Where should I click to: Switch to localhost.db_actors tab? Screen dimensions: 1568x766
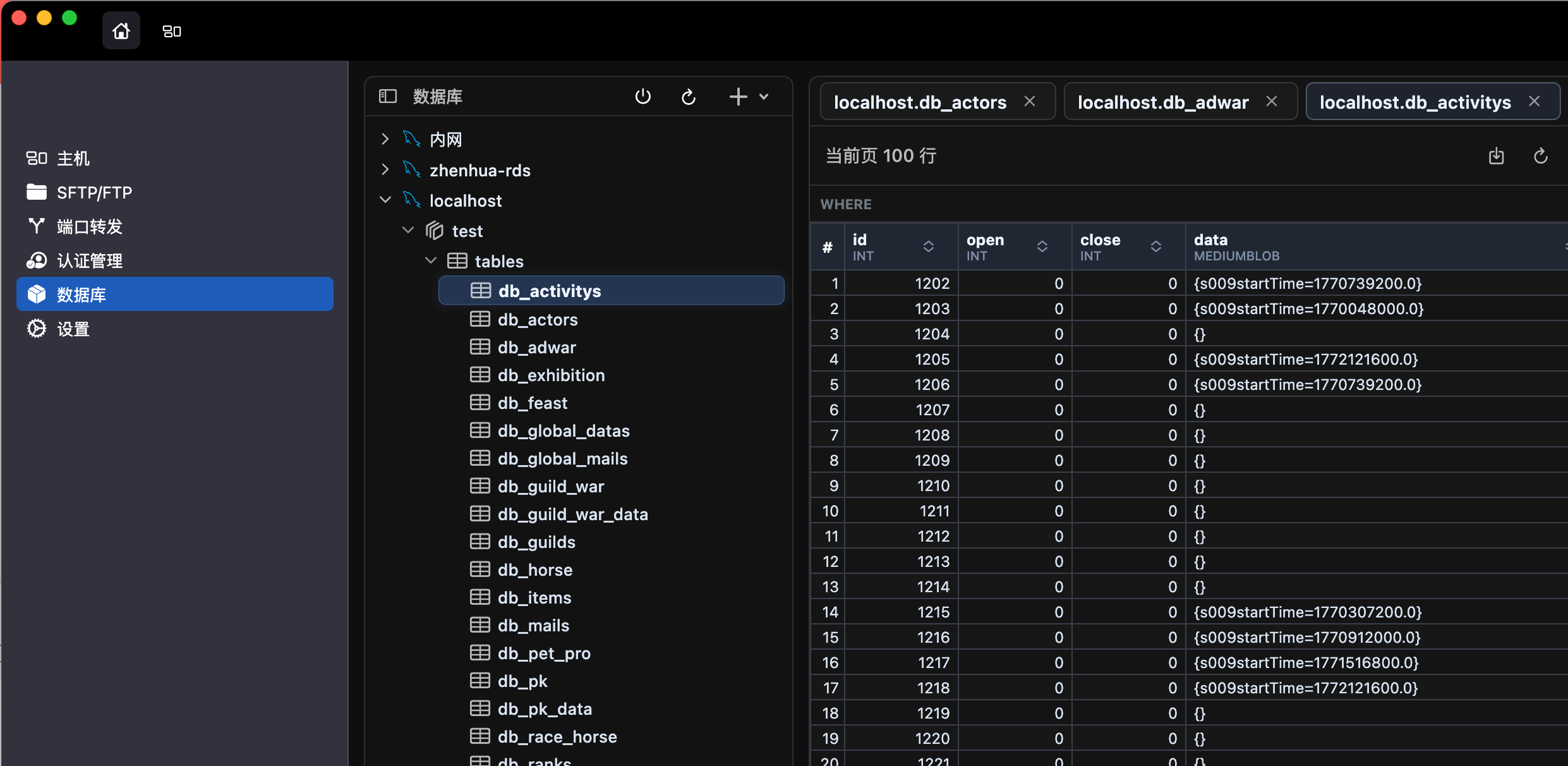[x=920, y=102]
